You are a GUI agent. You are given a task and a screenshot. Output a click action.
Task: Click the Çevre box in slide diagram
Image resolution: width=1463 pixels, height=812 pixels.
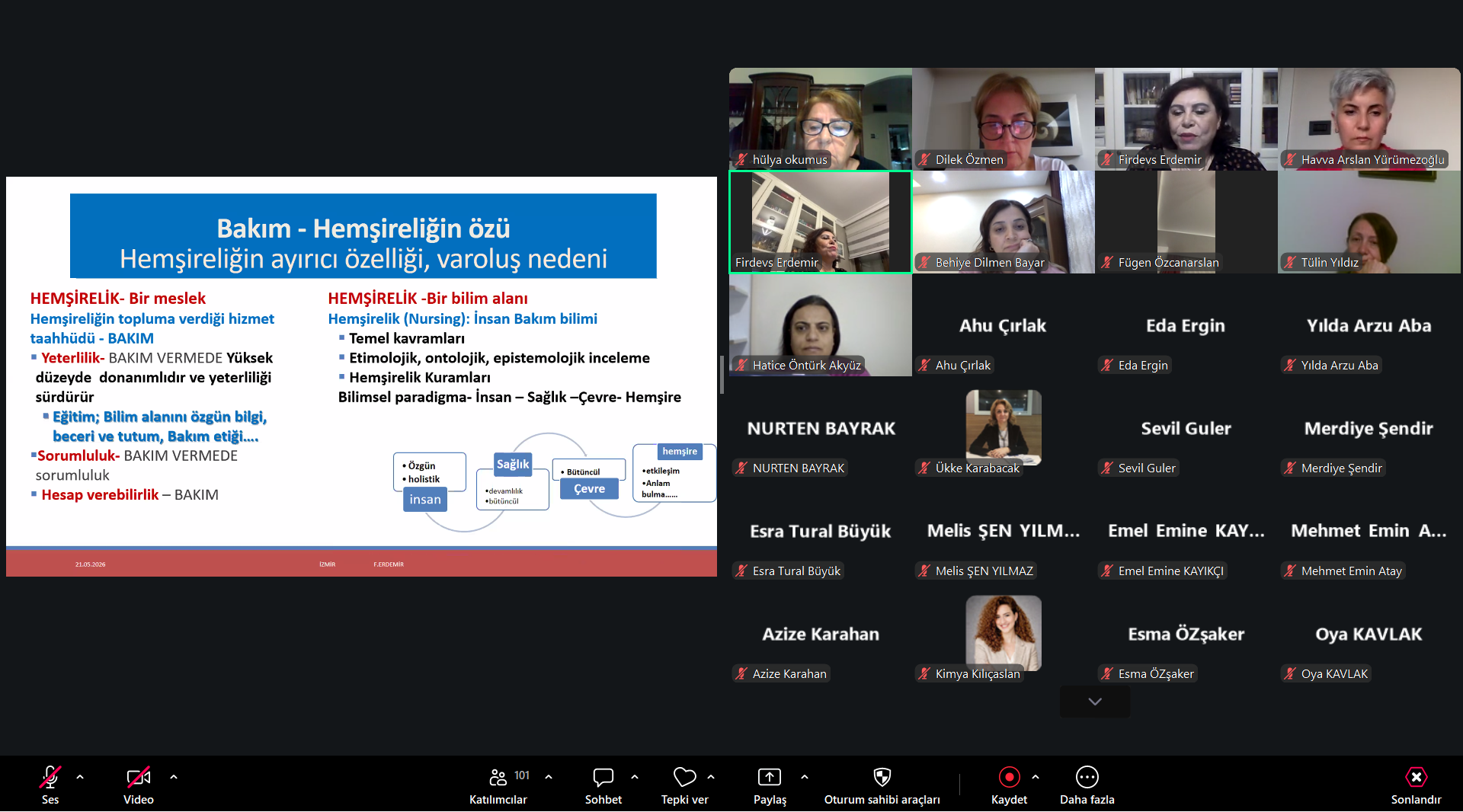(589, 489)
